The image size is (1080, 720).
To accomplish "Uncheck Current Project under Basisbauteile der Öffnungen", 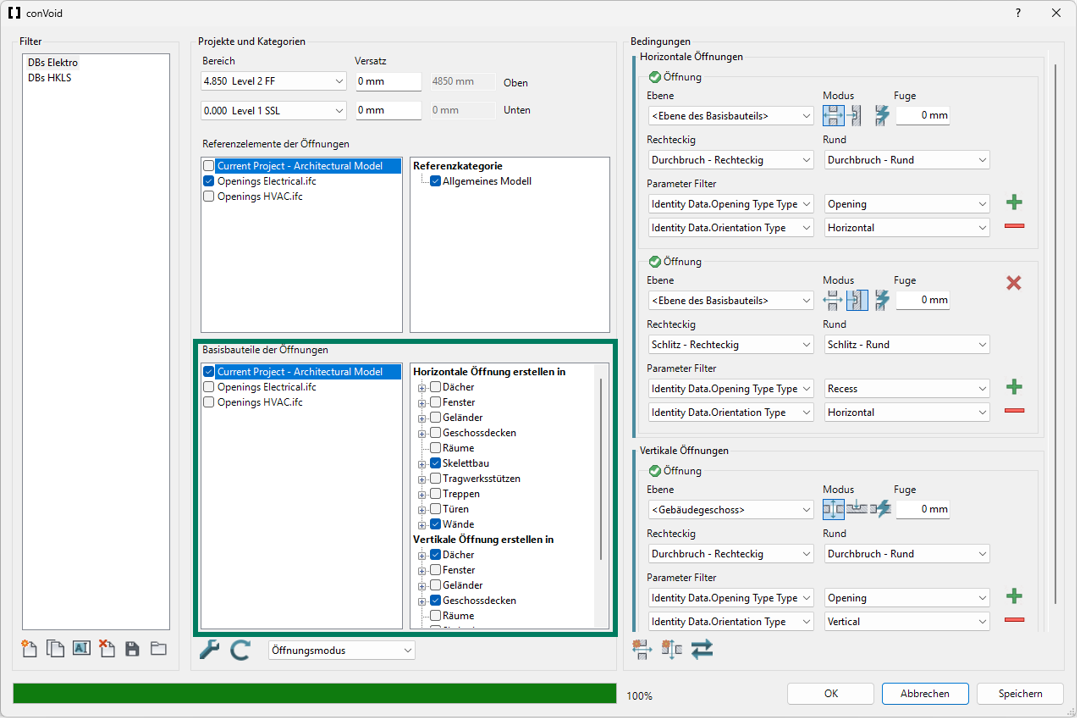I will [x=209, y=372].
